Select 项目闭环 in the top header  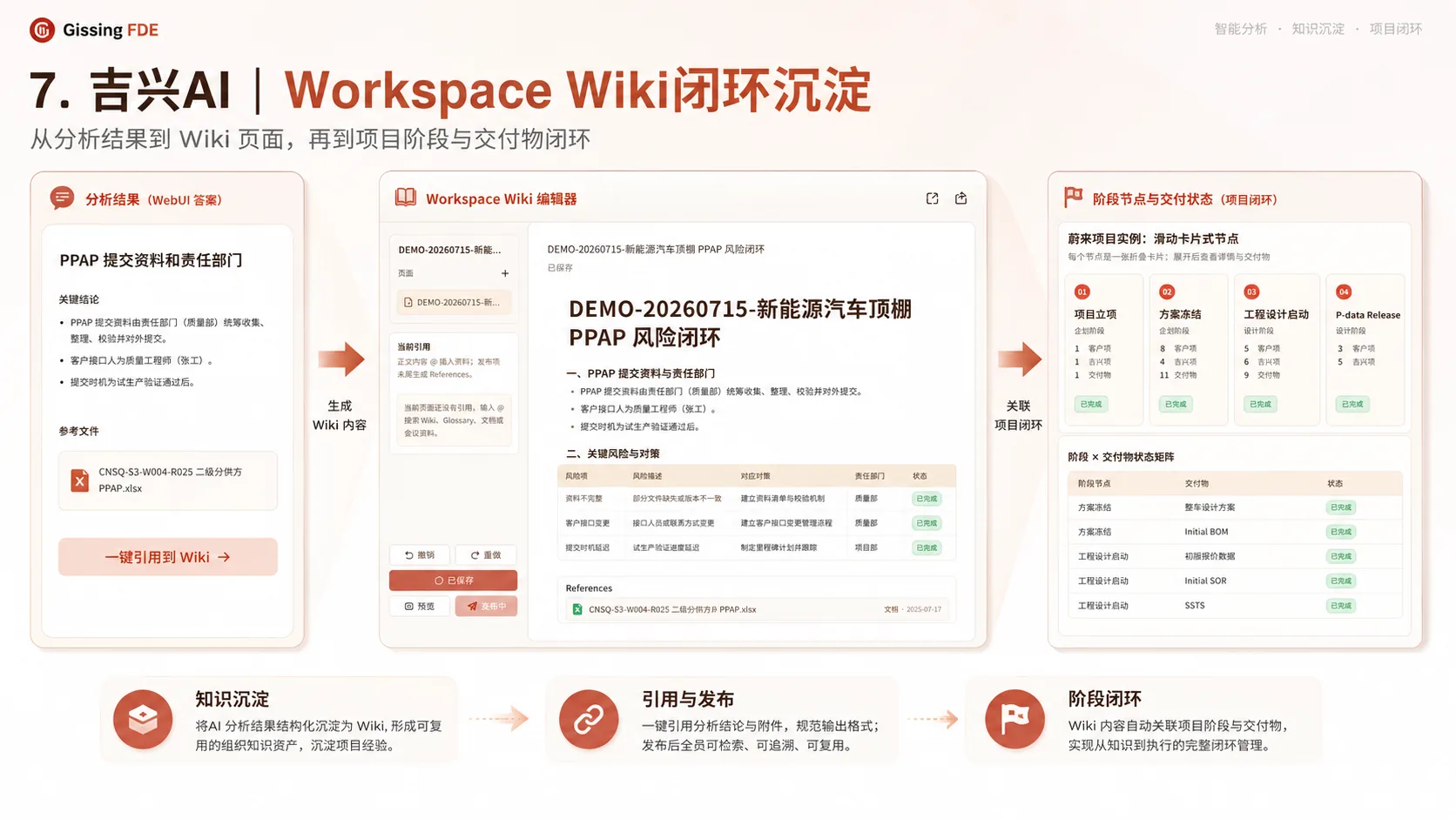[x=1395, y=29]
